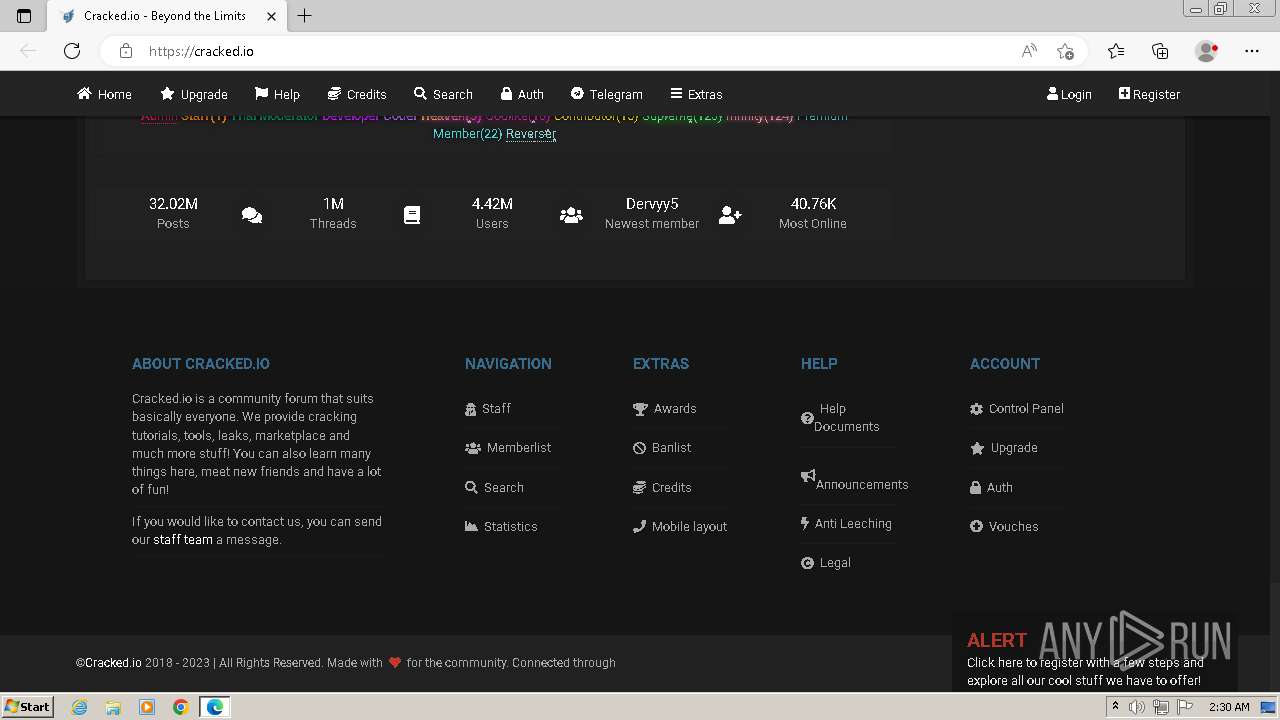Image resolution: width=1280 pixels, height=720 pixels.
Task: Open Vouches footer link
Action: (x=1004, y=526)
